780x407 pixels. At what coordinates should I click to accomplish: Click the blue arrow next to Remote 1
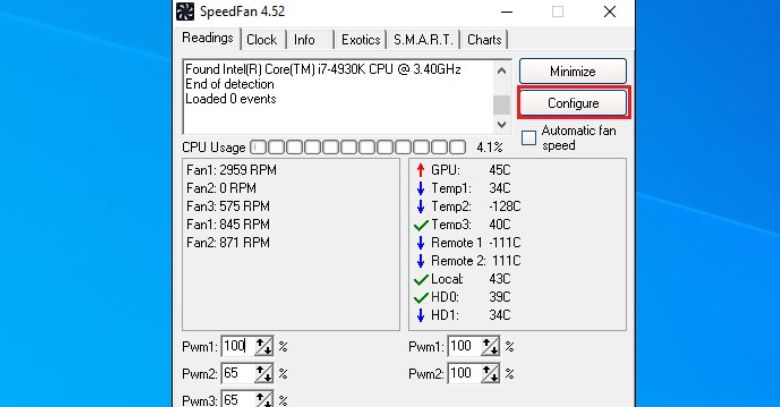(x=420, y=243)
